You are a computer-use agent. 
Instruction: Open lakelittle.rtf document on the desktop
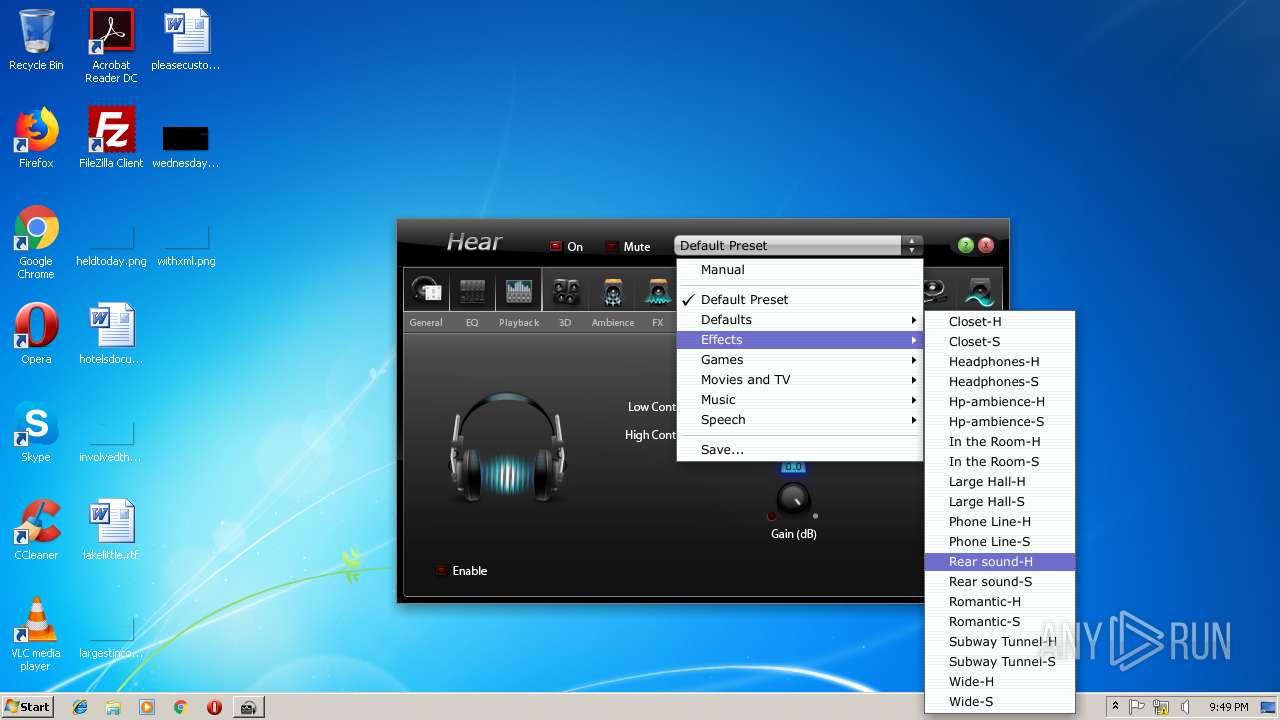tap(111, 530)
